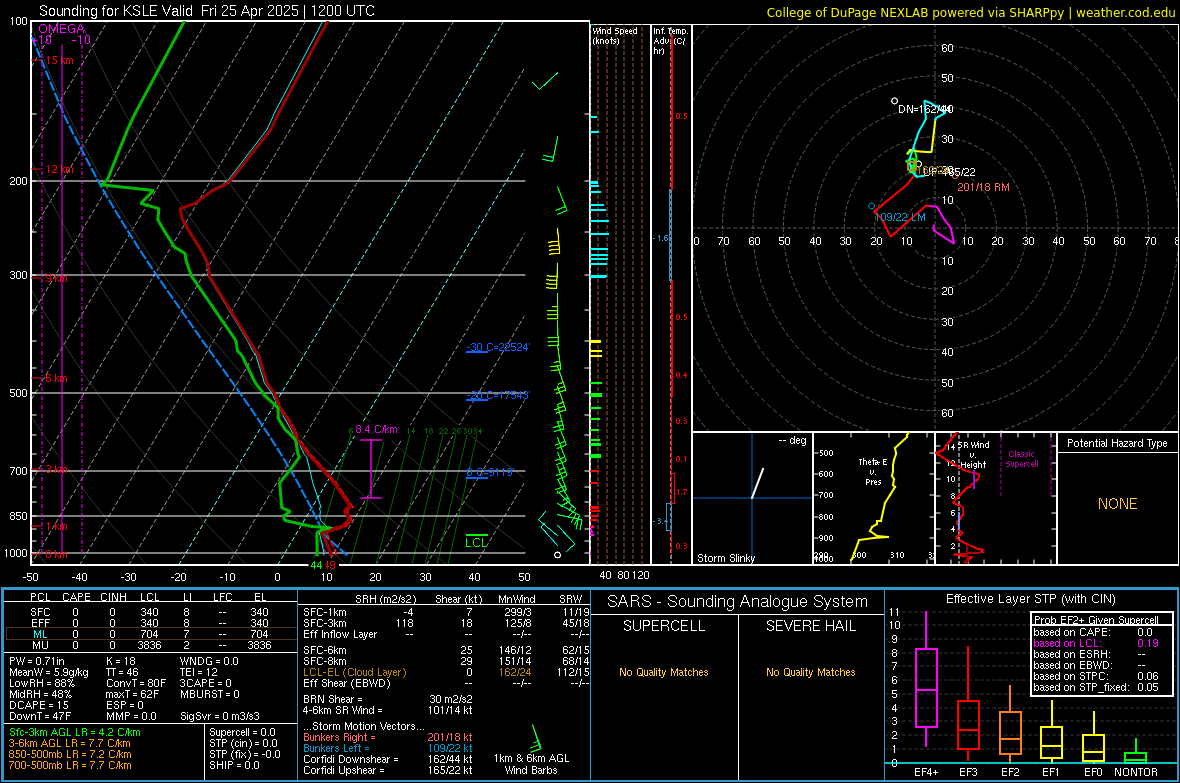Image resolution: width=1180 pixels, height=783 pixels.
Task: Click the 'Supercell = 0.0' composite value
Action: 242,732
